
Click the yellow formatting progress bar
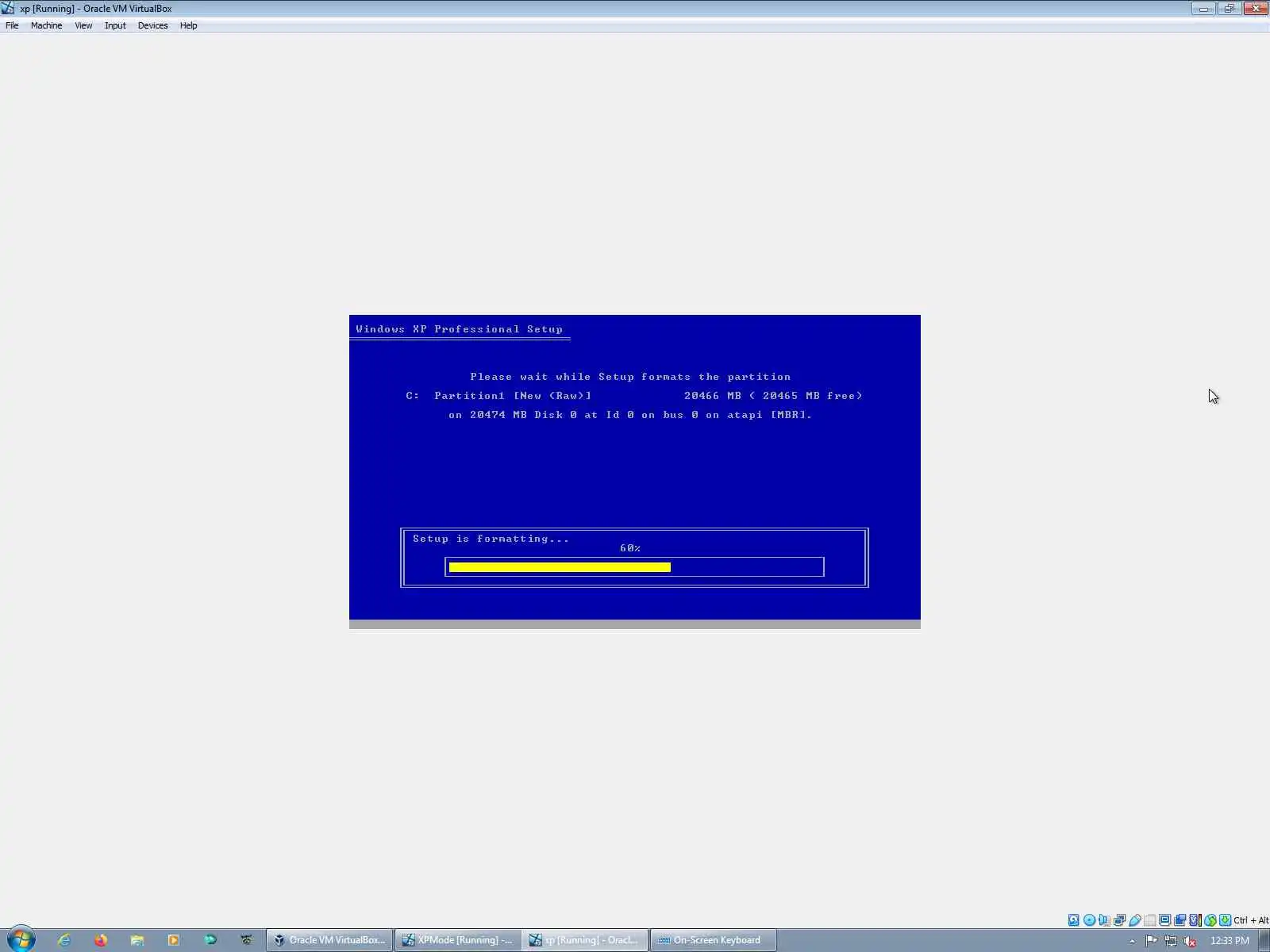[x=560, y=567]
